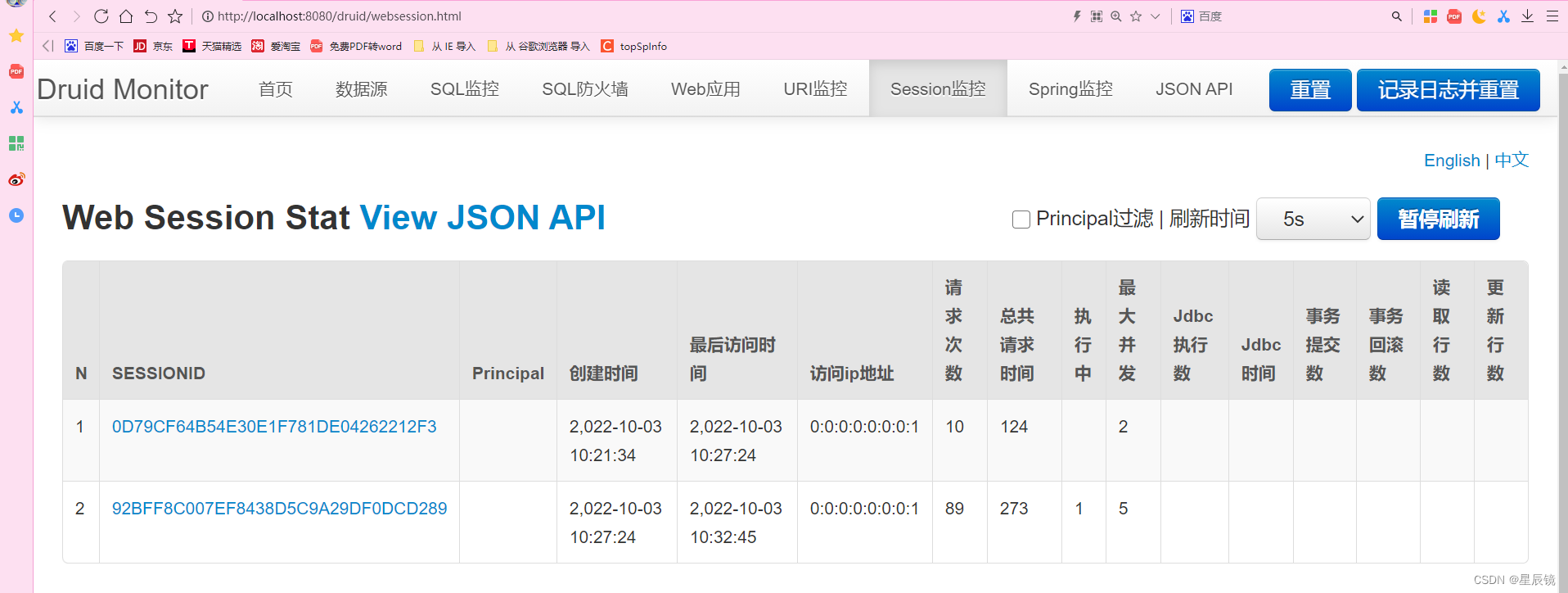Open the 天猫精选 bookmark
1568x593 pixels.
(212, 46)
